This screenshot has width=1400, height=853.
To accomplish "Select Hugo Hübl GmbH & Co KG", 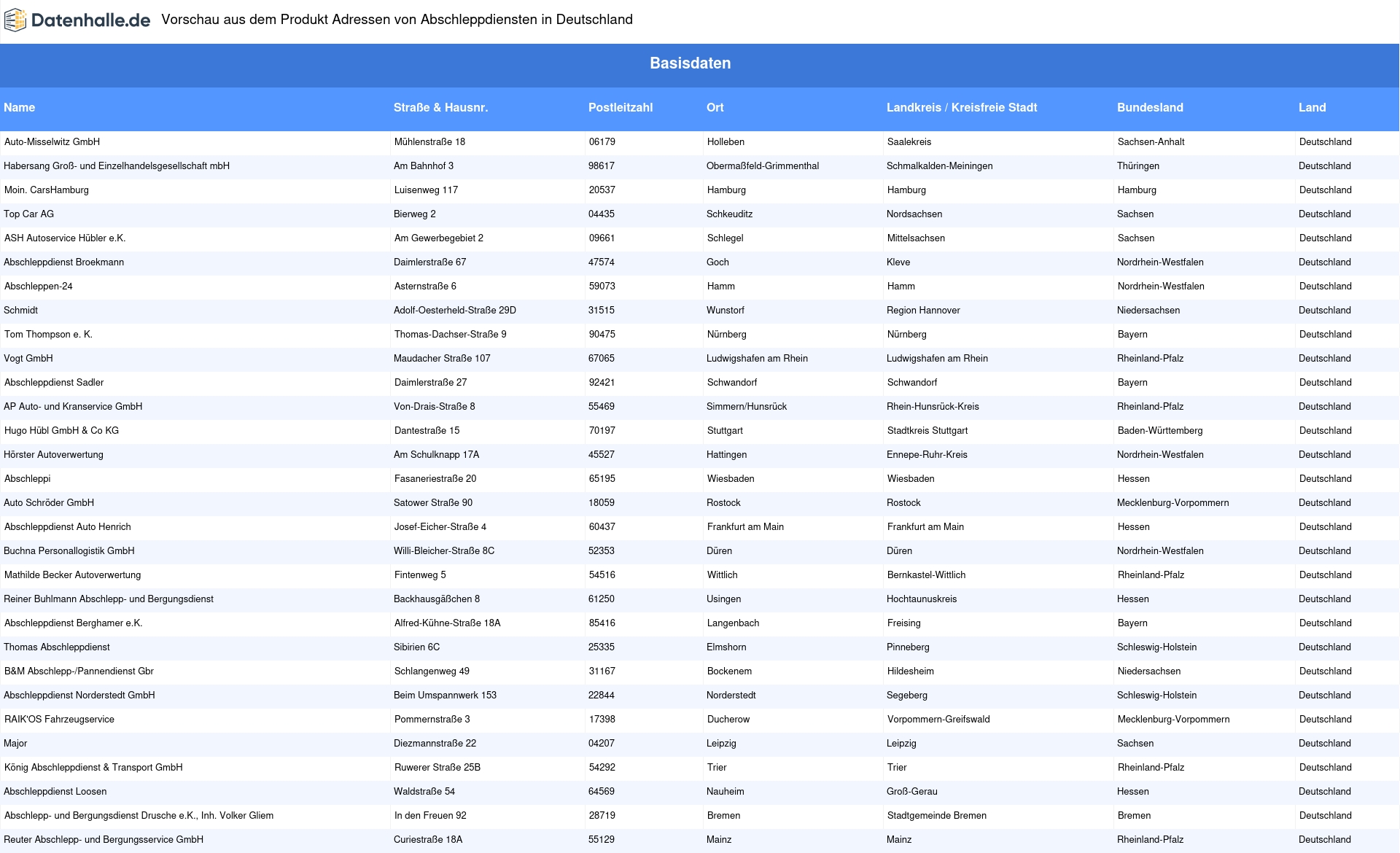I will (61, 431).
